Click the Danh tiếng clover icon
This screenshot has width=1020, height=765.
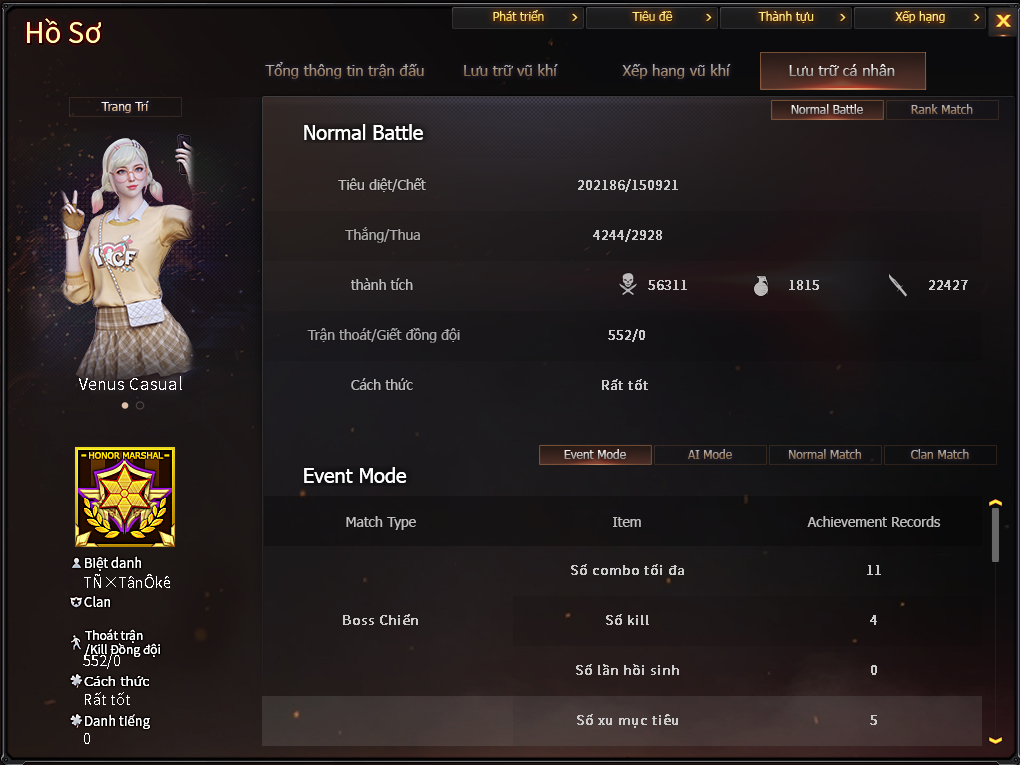point(76,720)
